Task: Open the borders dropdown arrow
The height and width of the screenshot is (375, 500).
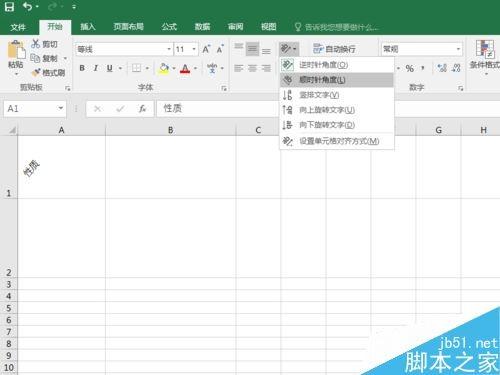Action: click(147, 68)
